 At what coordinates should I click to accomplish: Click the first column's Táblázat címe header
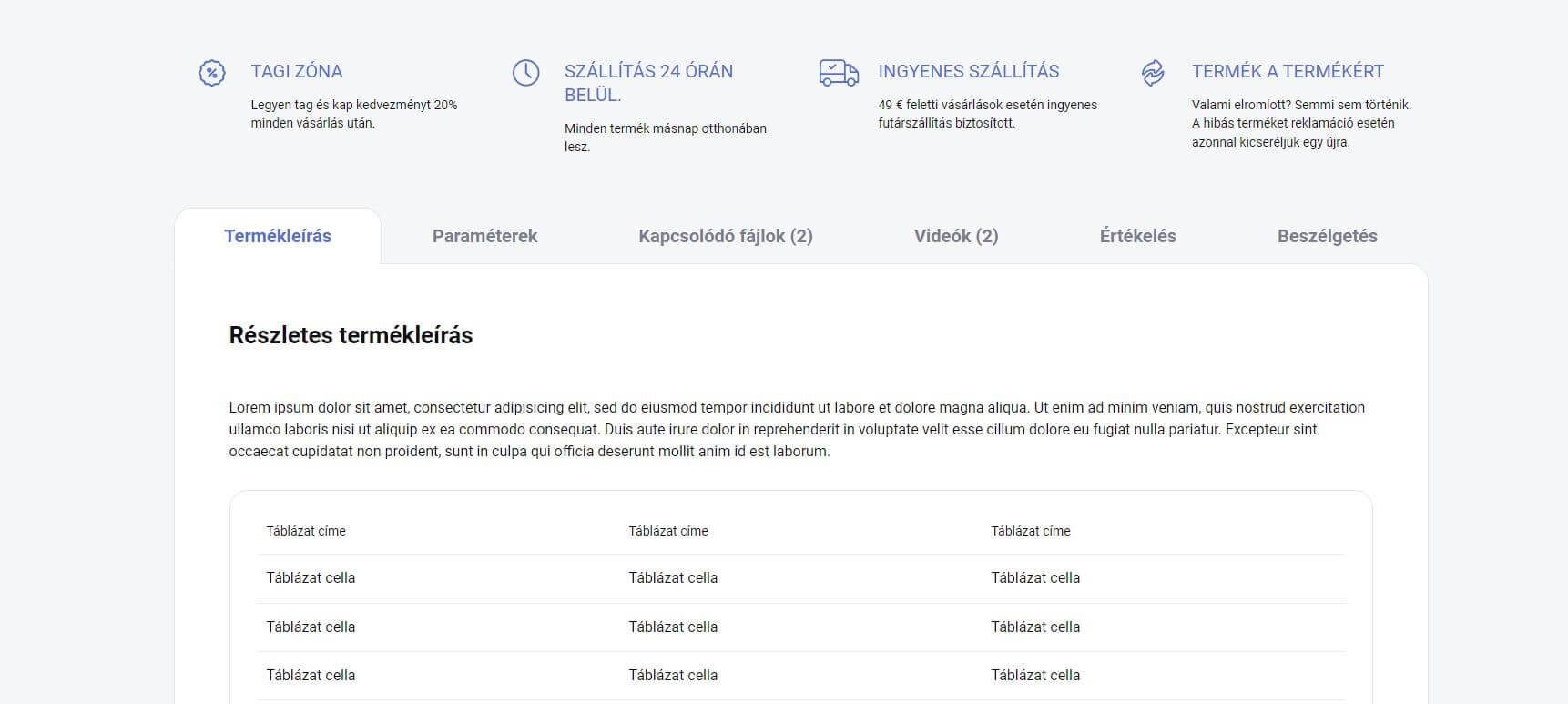(x=306, y=531)
